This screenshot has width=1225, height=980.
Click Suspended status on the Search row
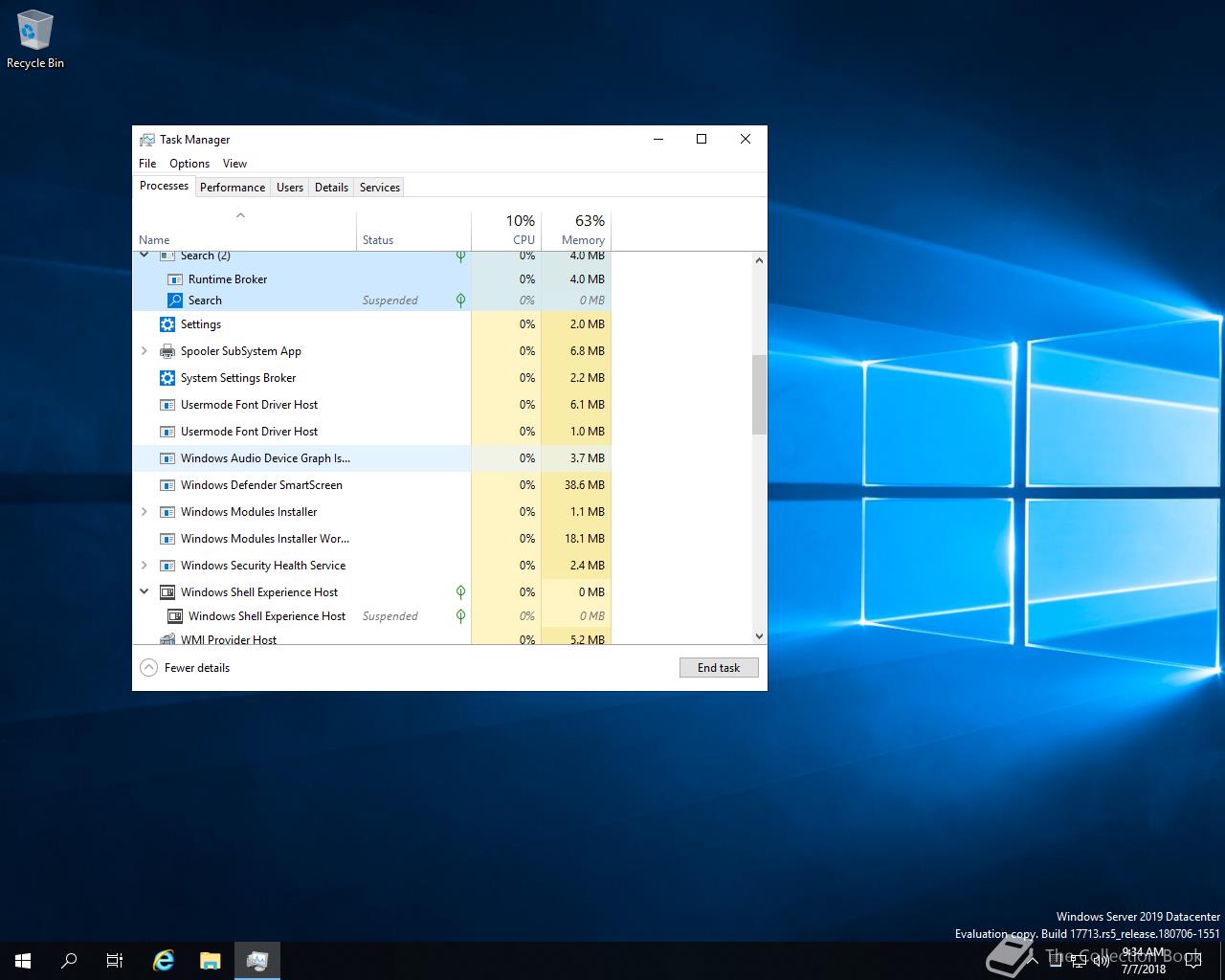pyautogui.click(x=390, y=301)
